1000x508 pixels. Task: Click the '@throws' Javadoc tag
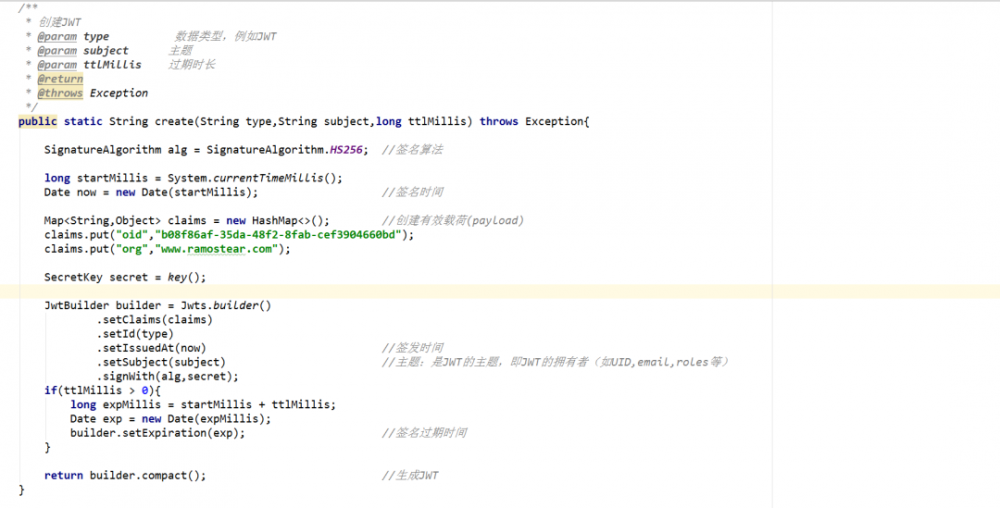click(x=60, y=93)
